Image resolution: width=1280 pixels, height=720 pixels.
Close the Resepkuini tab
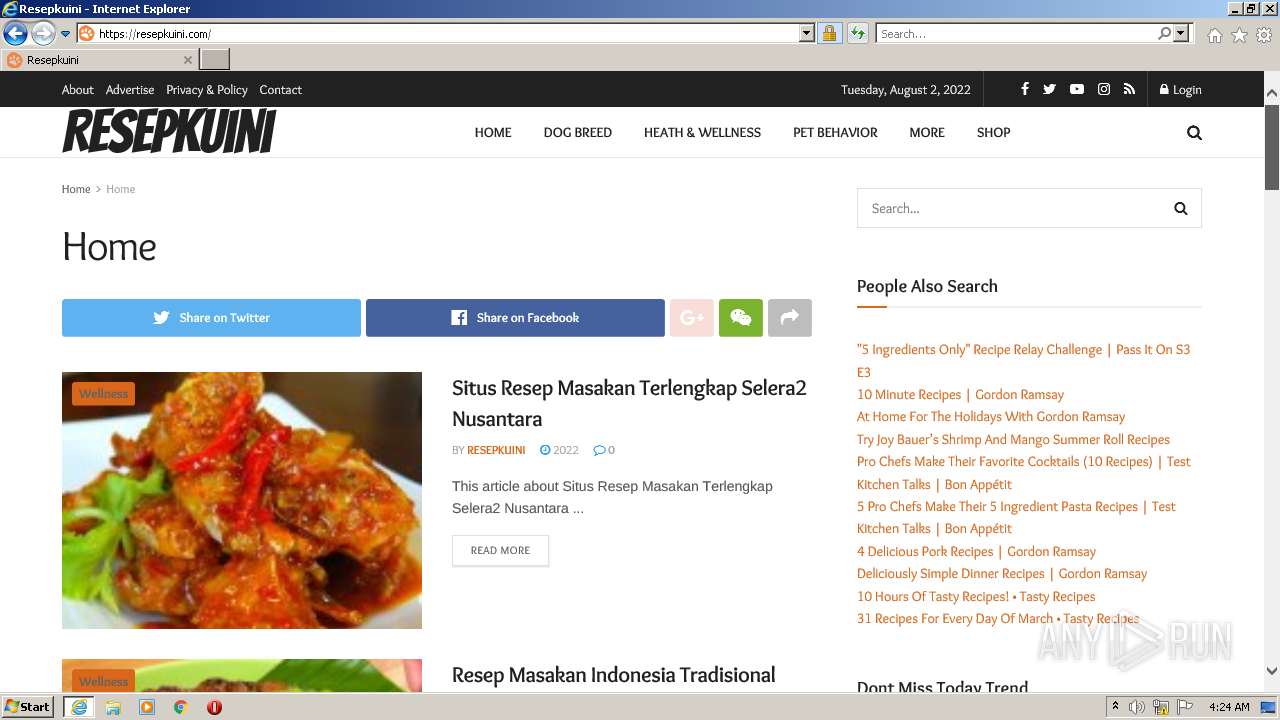(x=187, y=60)
